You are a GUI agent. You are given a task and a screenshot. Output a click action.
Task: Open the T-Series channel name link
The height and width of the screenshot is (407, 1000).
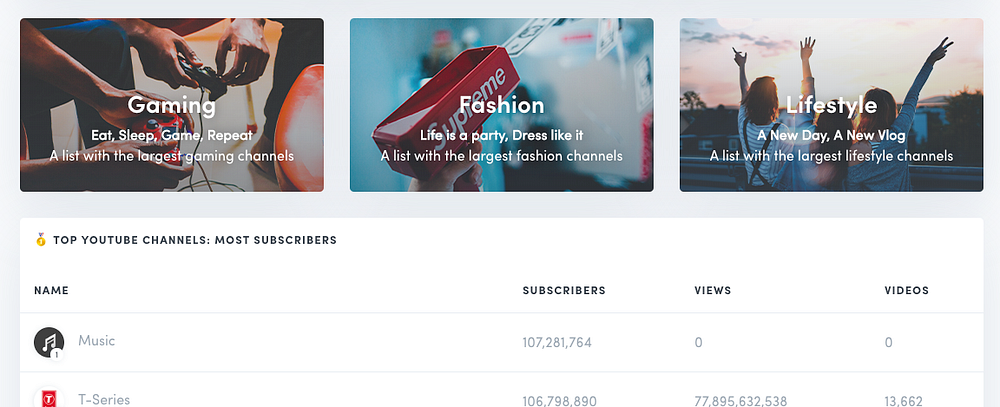point(104,400)
